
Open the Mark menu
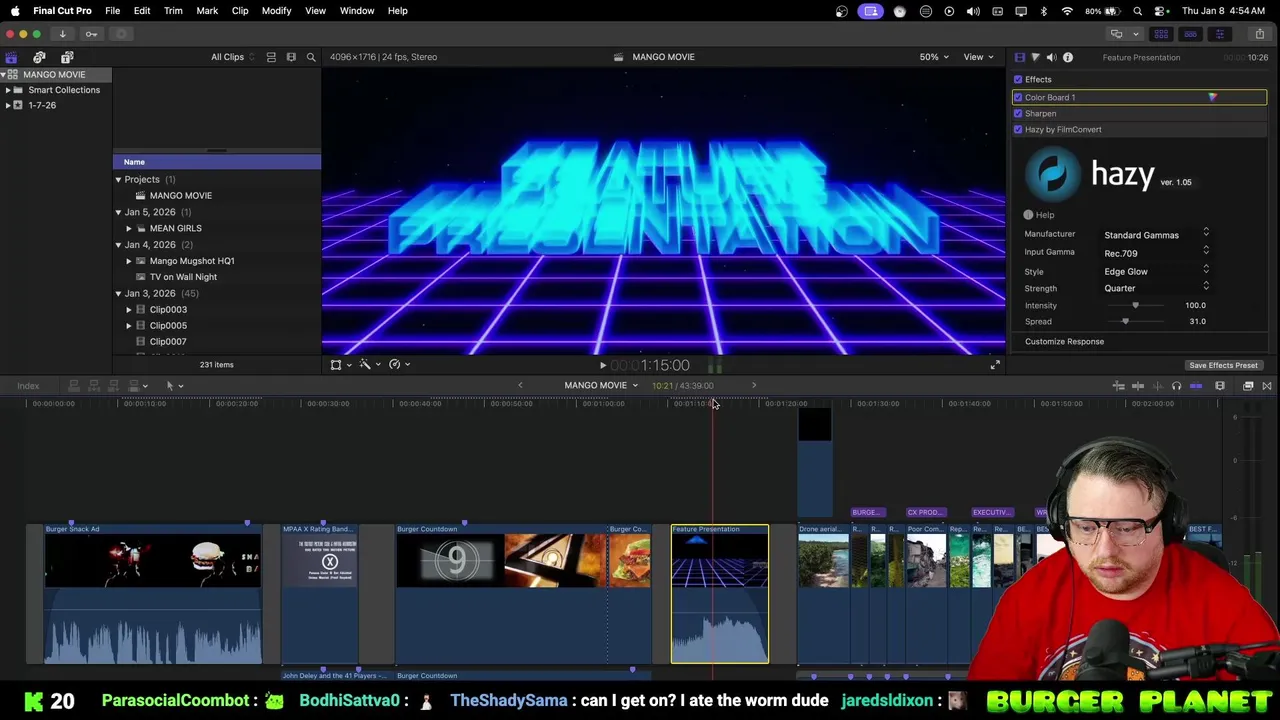207,11
